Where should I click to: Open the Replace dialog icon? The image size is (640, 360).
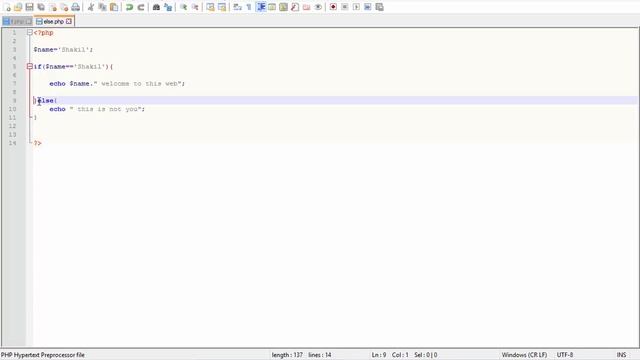[x=168, y=7]
